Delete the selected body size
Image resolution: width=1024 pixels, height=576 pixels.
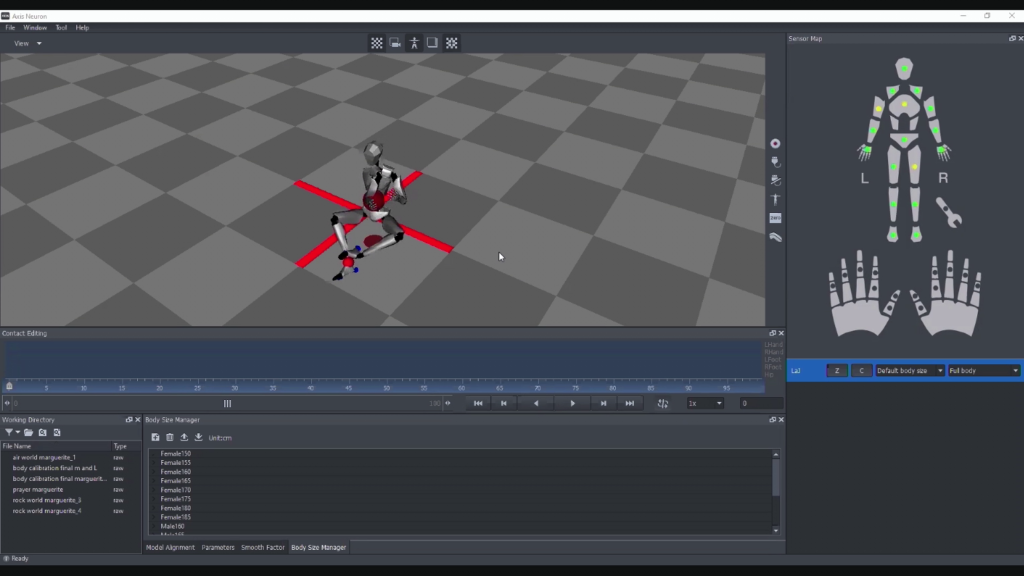coord(170,438)
